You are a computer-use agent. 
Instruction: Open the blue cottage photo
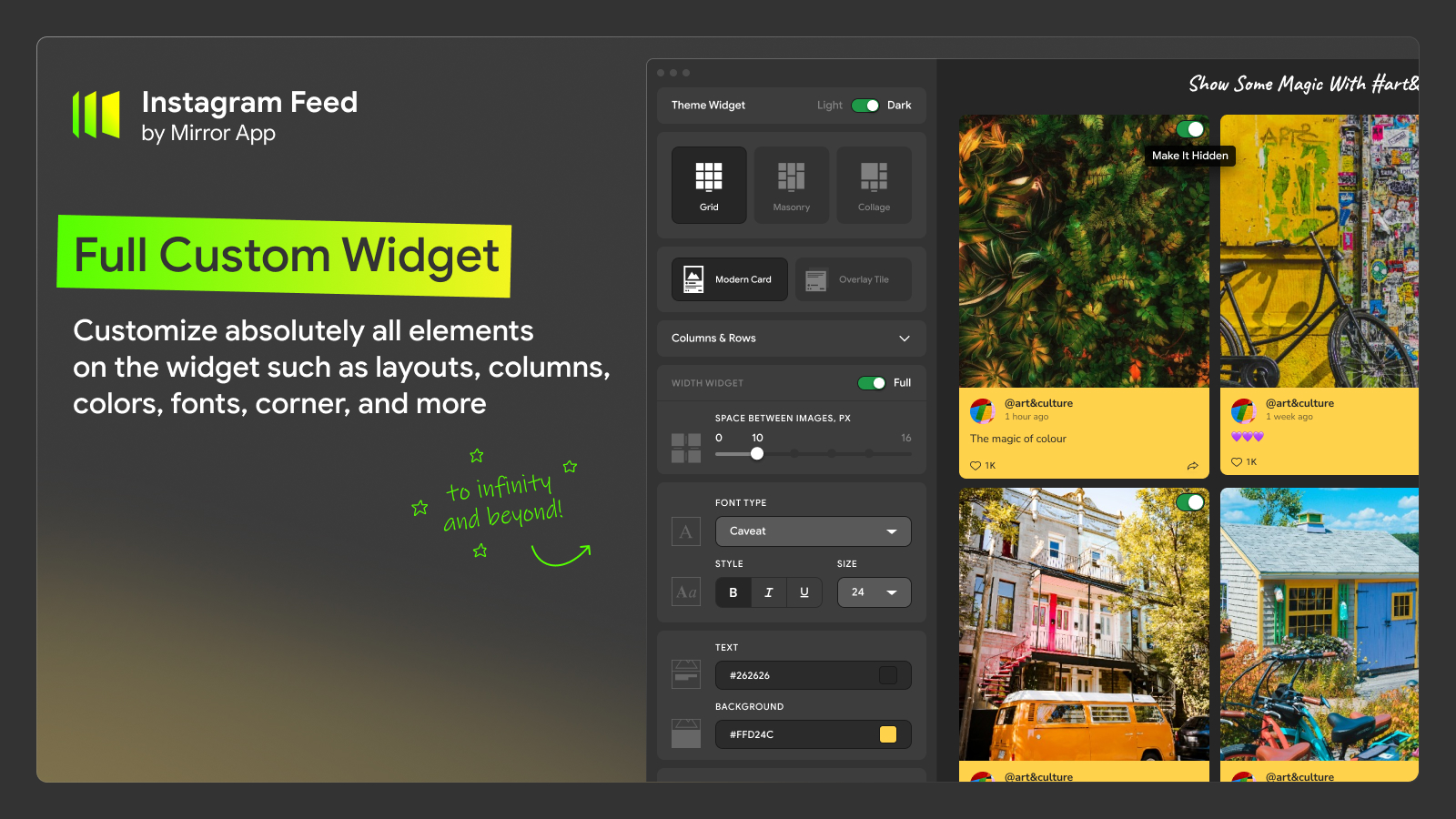point(1319,624)
